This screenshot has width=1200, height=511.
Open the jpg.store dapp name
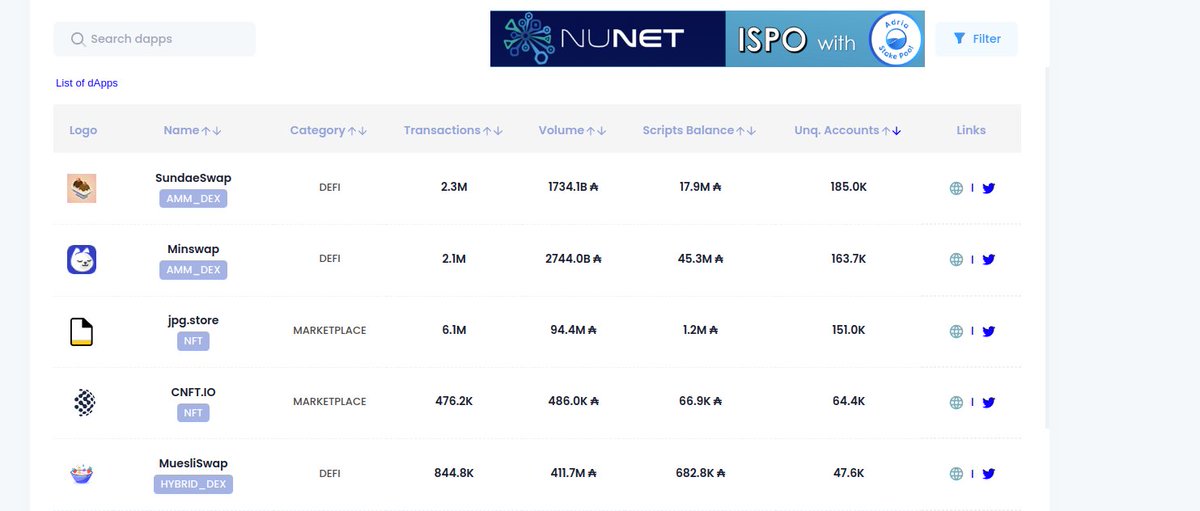193,321
